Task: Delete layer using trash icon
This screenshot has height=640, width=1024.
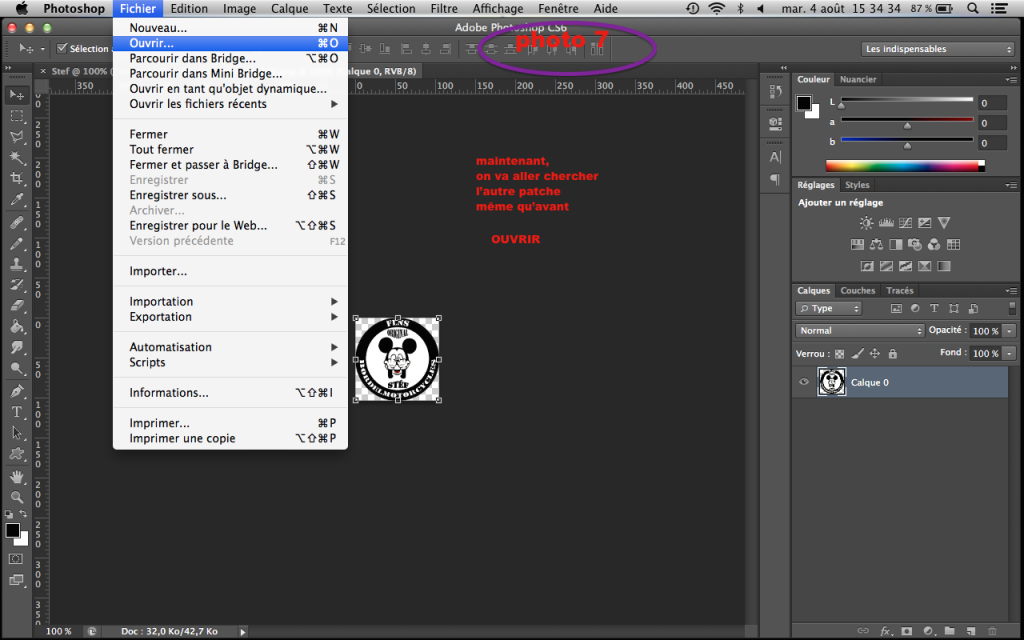Action: [x=993, y=632]
